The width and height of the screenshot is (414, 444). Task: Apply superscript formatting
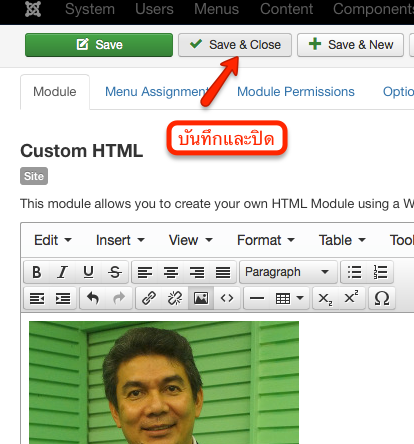pyautogui.click(x=352, y=298)
